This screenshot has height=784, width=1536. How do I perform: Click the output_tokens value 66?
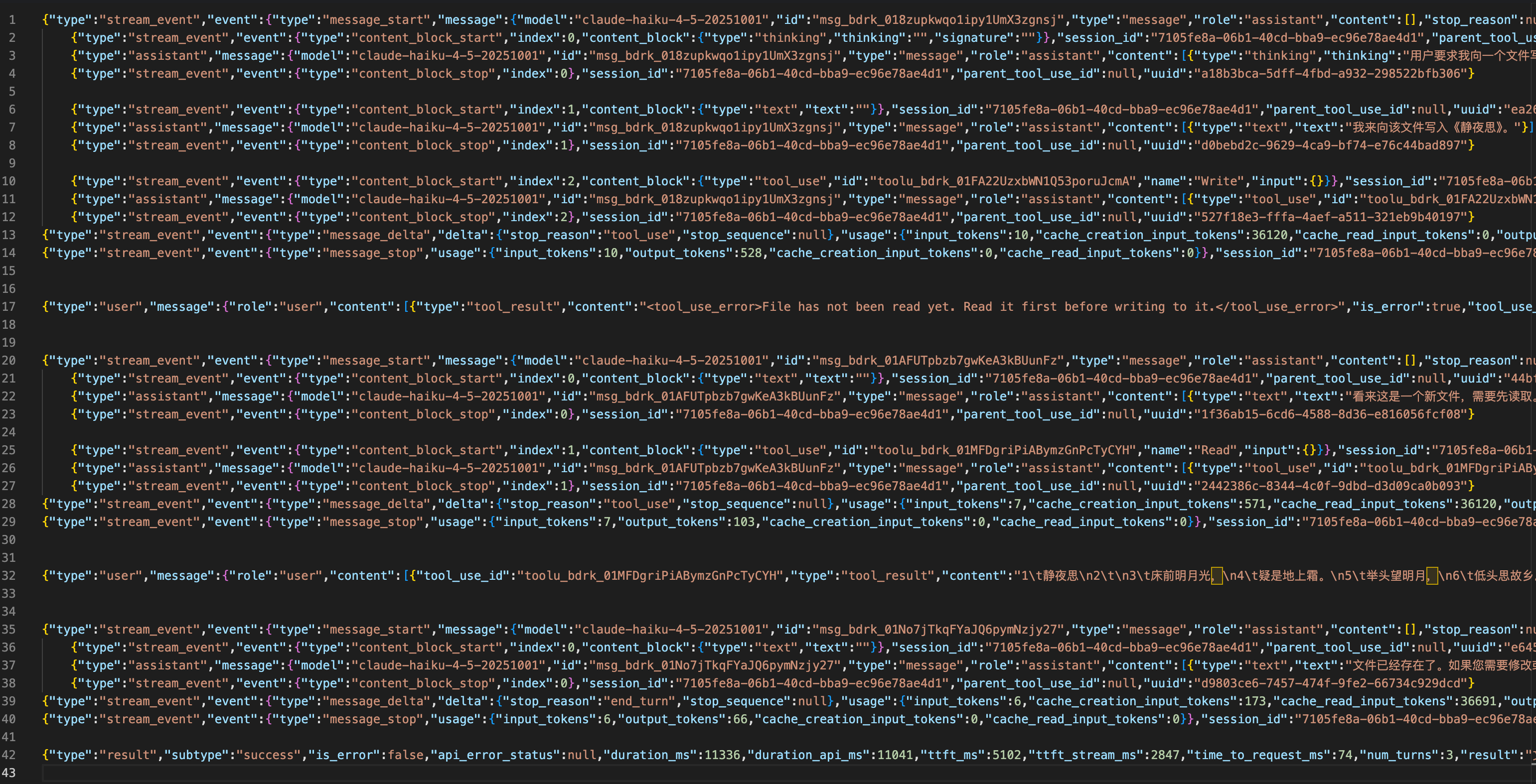pyautogui.click(x=741, y=719)
